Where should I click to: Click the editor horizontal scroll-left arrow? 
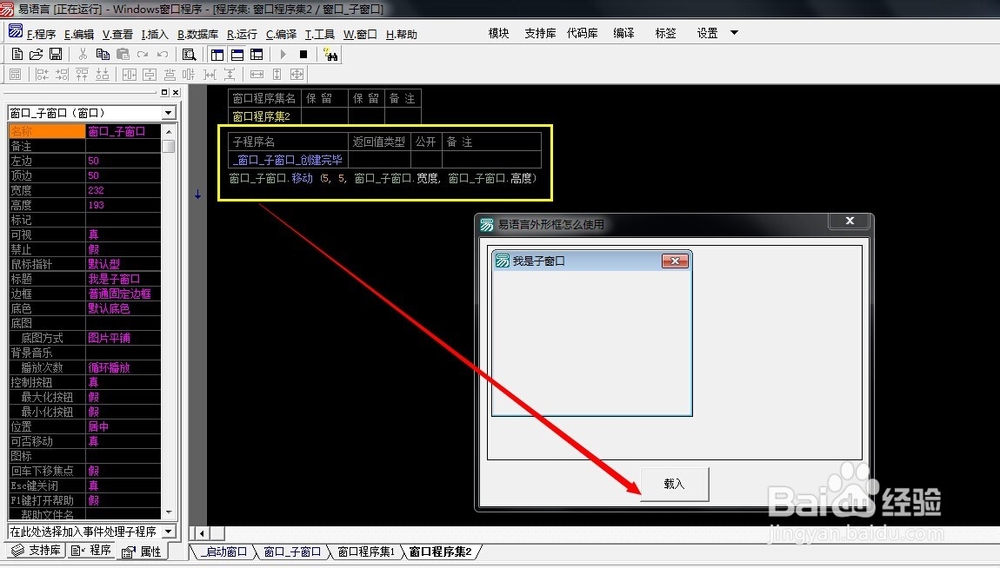click(x=202, y=533)
